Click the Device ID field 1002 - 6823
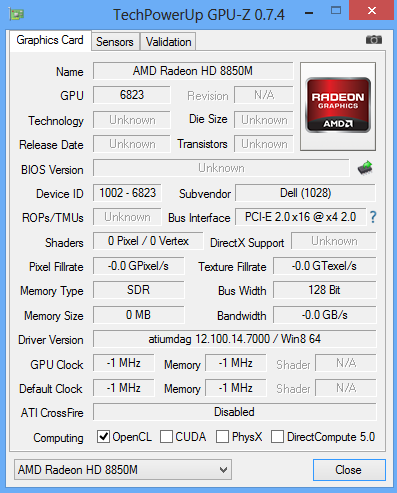Screen dimensions: 397x493 tap(127, 193)
